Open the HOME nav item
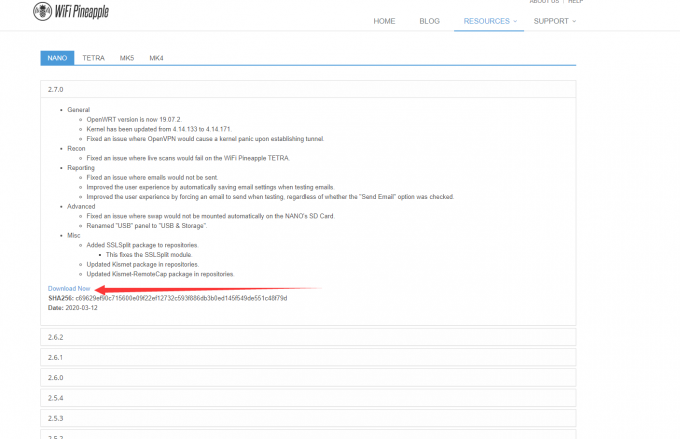The height and width of the screenshot is (439, 680). coord(384,21)
